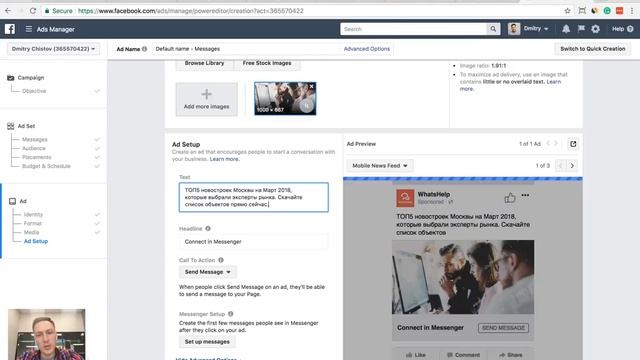Click Learn more link under Ad Setup
This screenshot has height=360, width=640.
point(224,159)
